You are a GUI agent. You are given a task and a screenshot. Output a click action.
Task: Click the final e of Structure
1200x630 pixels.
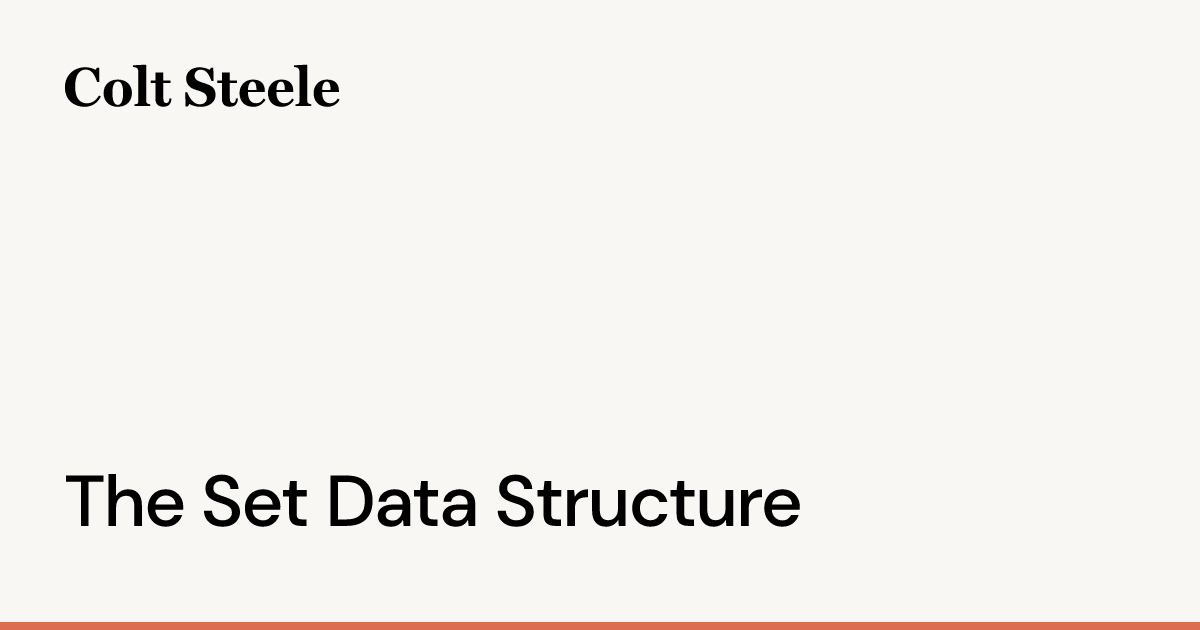780,509
